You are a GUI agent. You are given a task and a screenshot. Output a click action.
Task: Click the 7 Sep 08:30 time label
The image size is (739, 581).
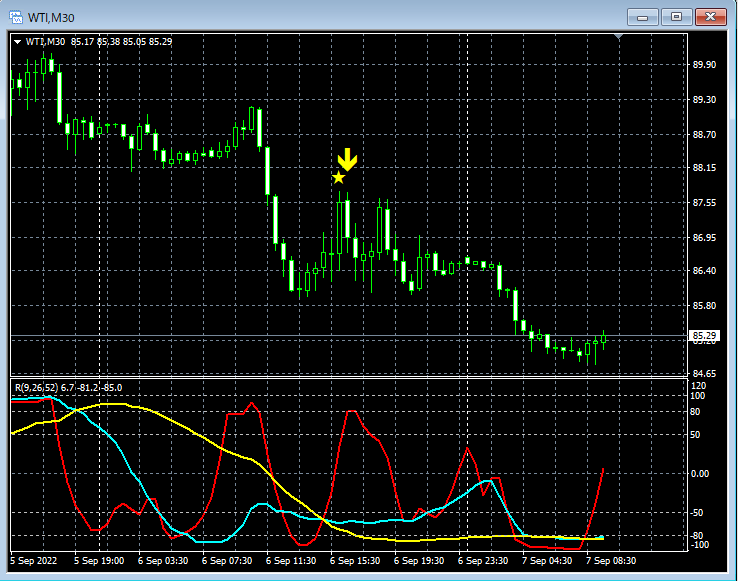click(x=611, y=561)
